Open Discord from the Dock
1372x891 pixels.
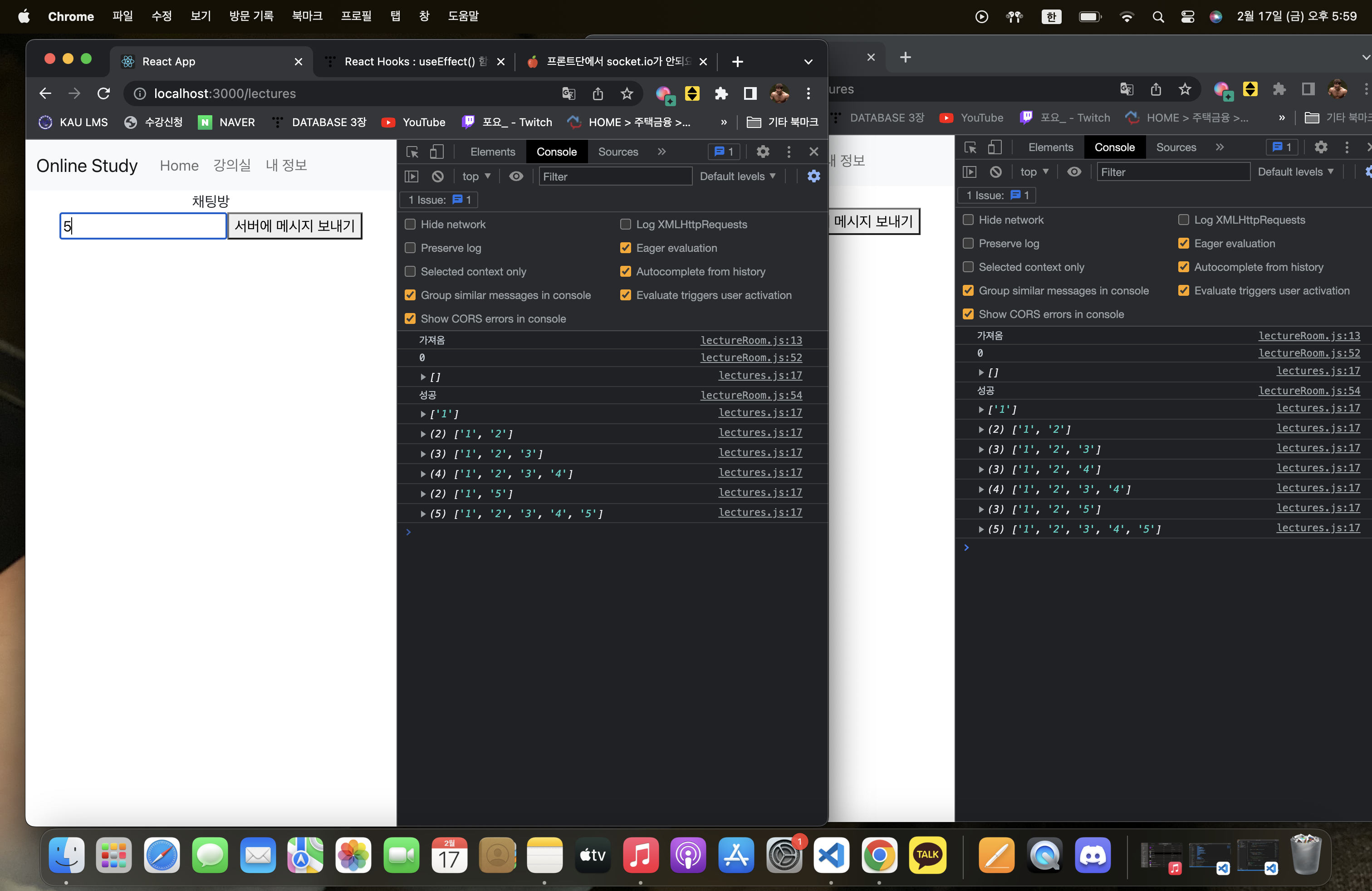coord(1093,855)
